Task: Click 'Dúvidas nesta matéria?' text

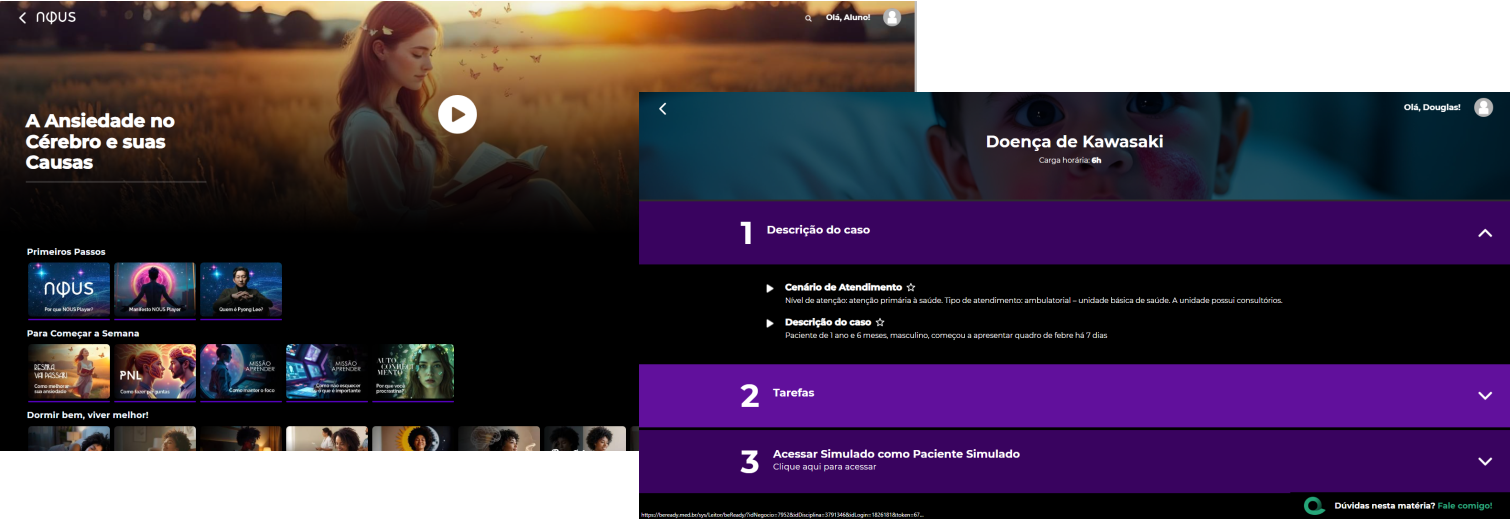Action: [x=1384, y=506]
